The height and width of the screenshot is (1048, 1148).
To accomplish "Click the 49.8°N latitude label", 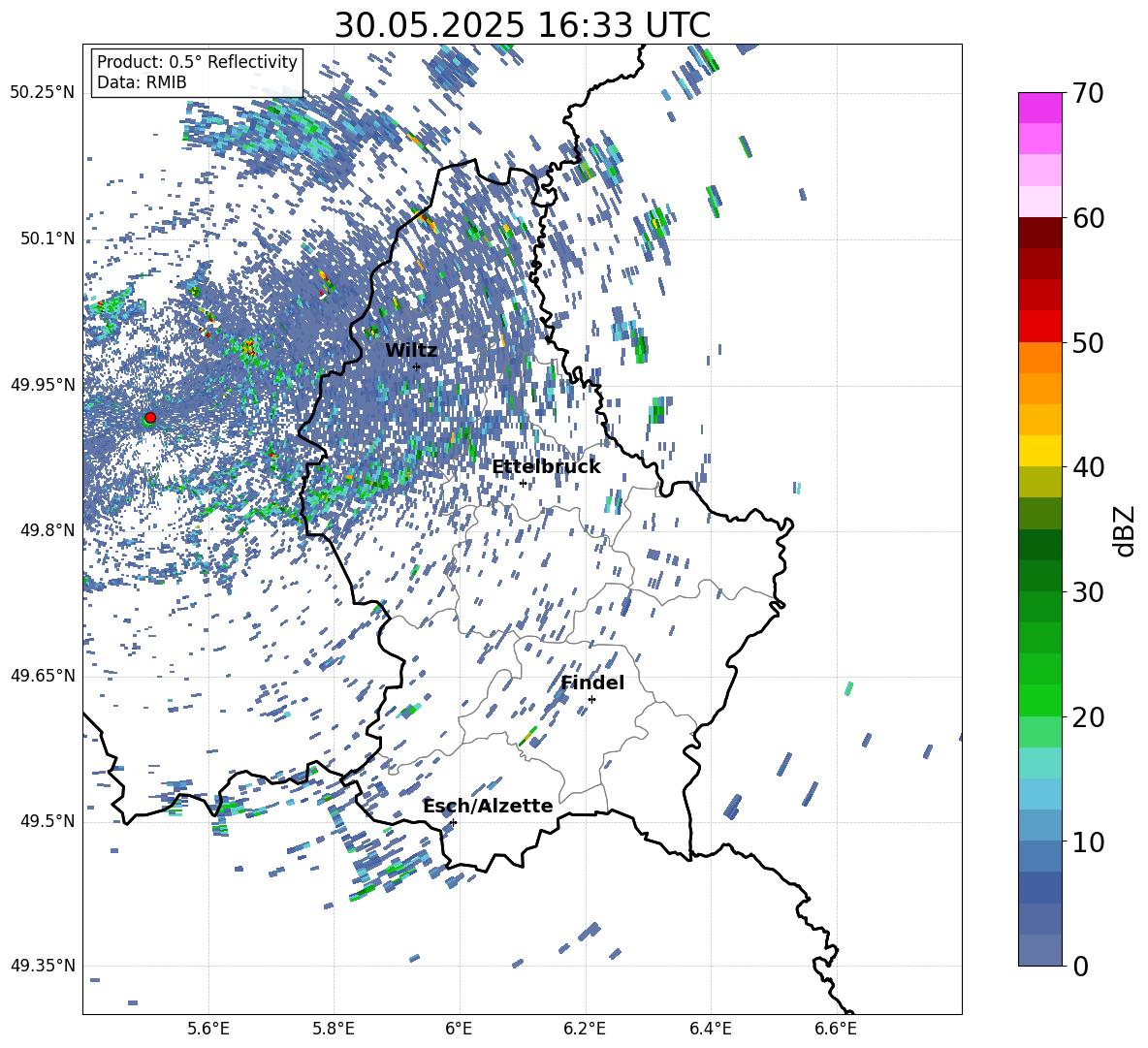I will coord(48,530).
